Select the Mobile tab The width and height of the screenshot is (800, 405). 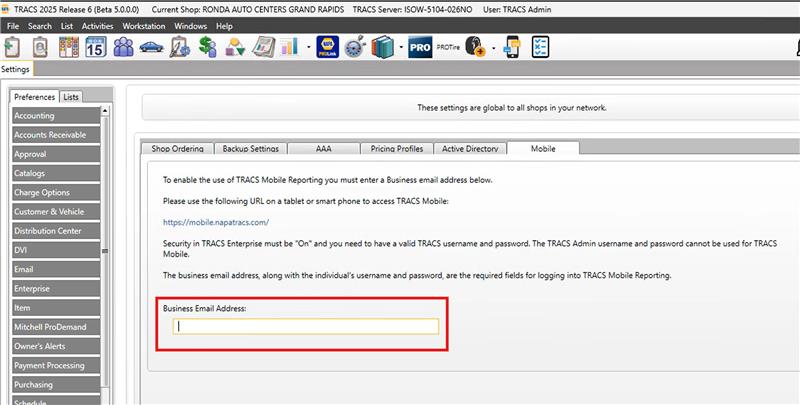pos(543,148)
